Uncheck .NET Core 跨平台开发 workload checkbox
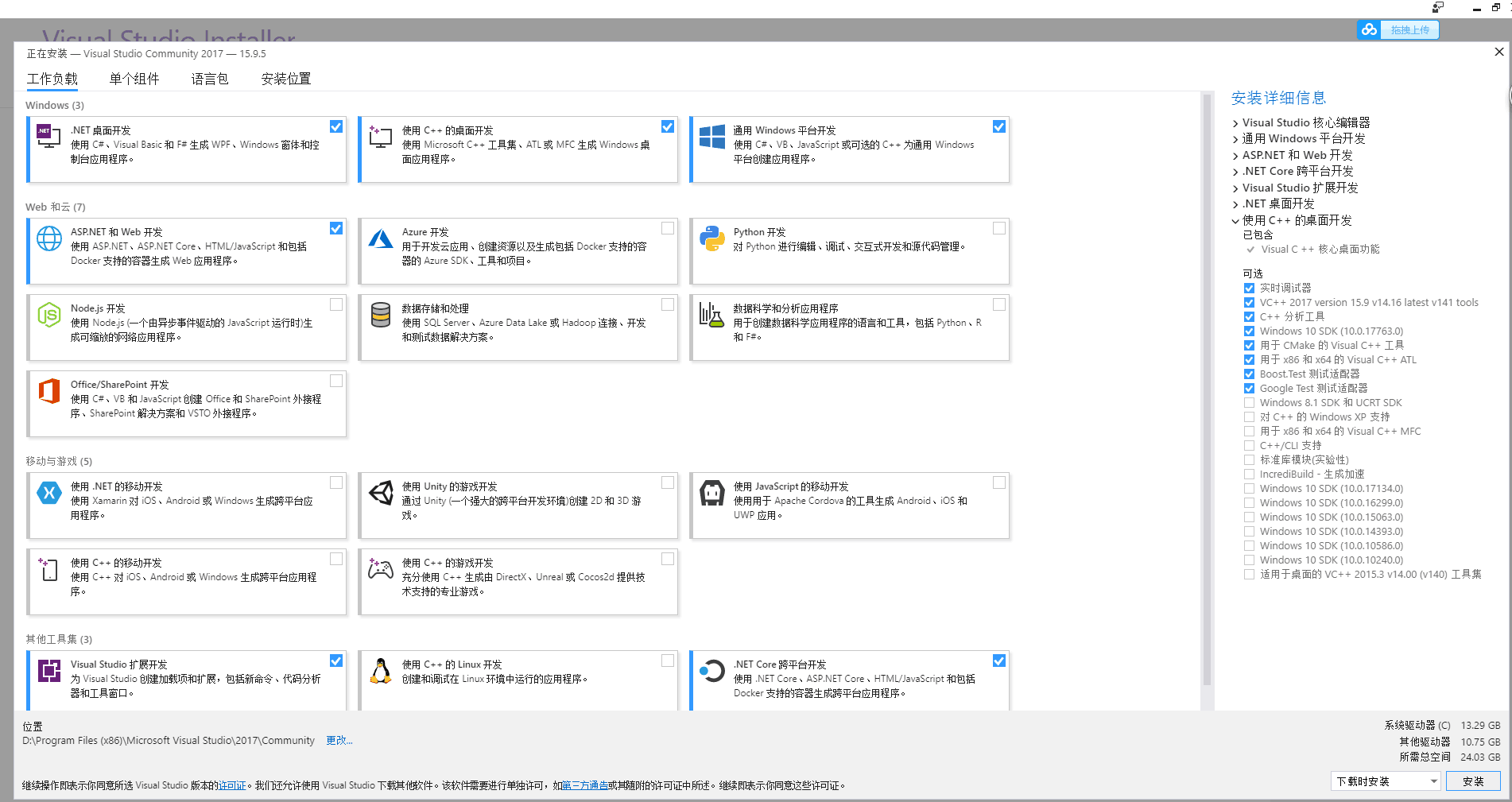The image size is (1512, 802). (999, 661)
